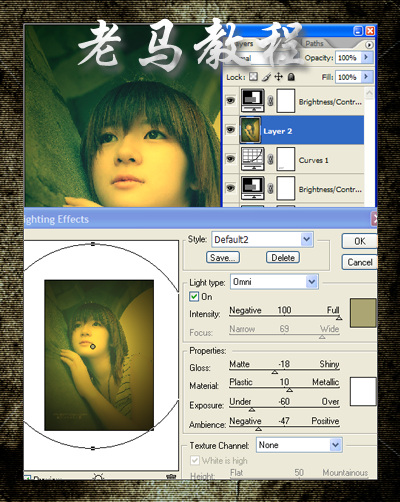Select Layer 2 thumbnail
The image size is (400, 502).
[x=250, y=130]
